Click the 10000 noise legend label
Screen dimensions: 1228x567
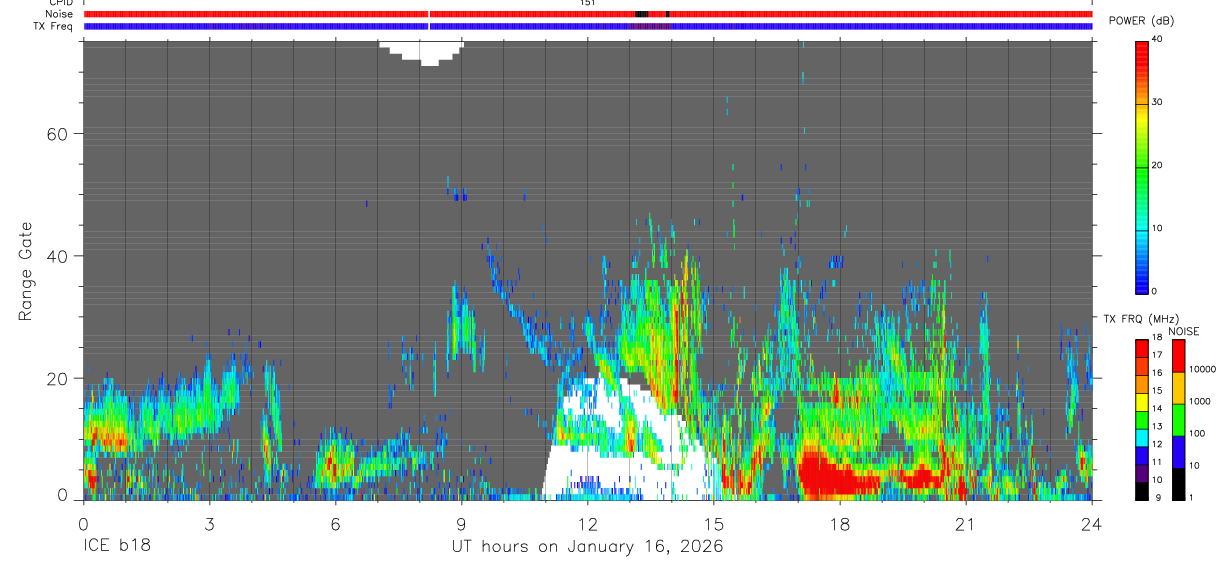[x=1201, y=369]
